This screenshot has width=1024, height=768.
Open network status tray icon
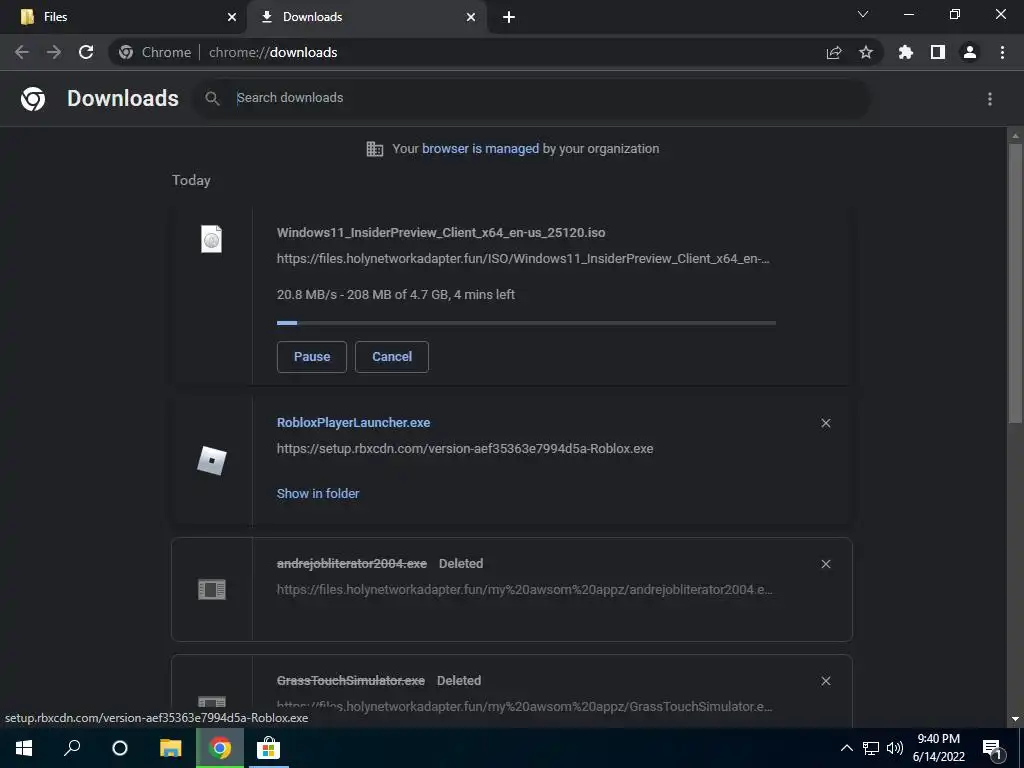[871, 748]
